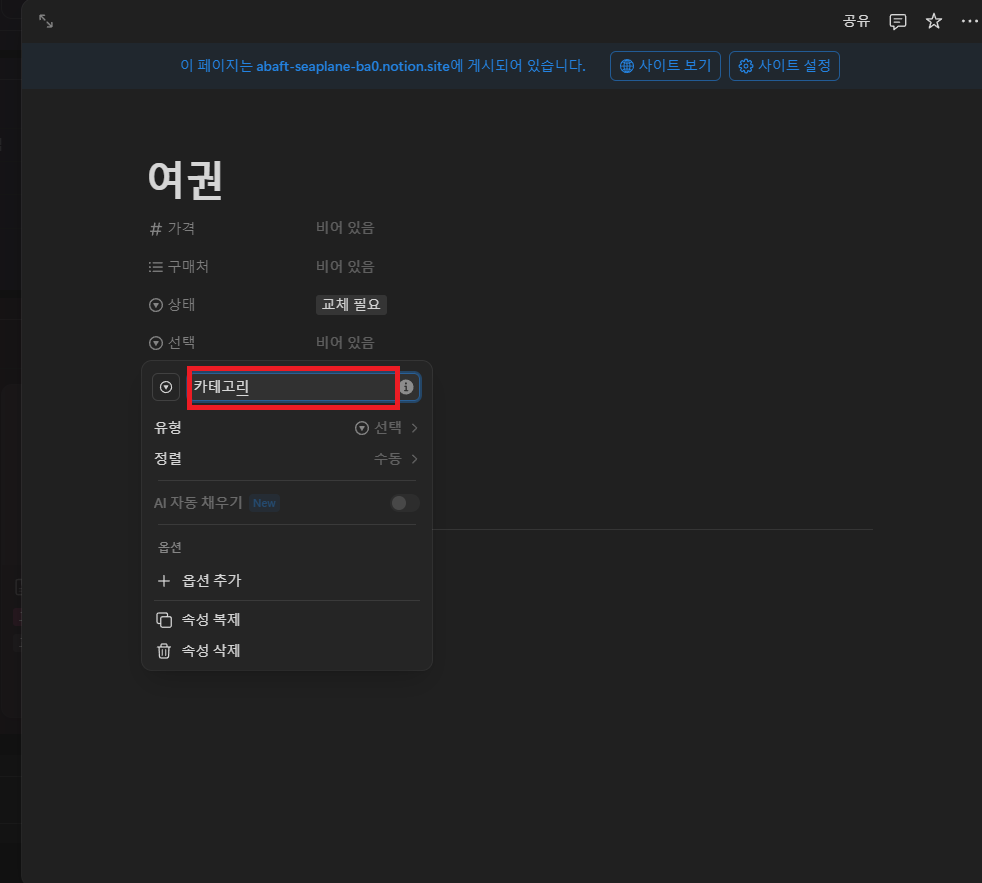Open the comments icon in top bar
Screen dimensions: 982x883
point(897,21)
